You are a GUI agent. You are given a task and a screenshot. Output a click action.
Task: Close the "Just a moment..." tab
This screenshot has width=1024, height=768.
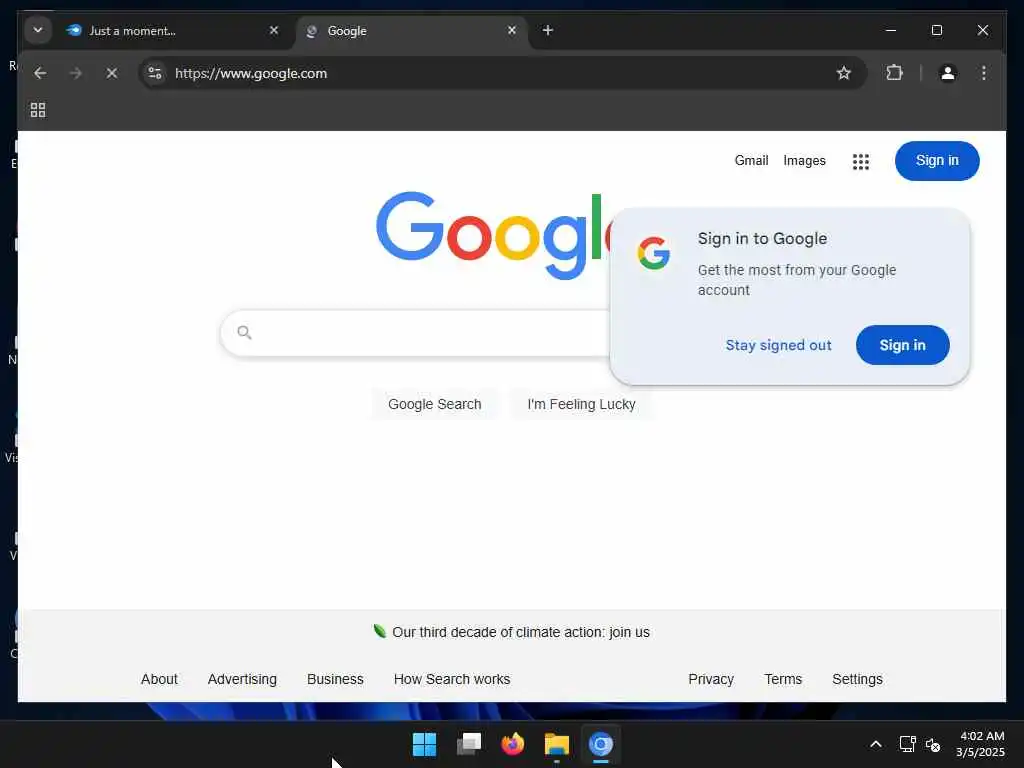point(274,30)
